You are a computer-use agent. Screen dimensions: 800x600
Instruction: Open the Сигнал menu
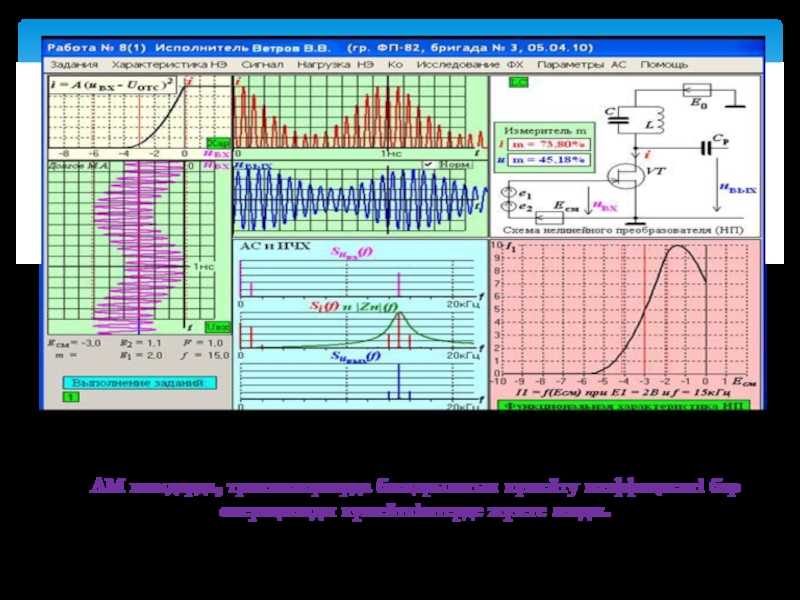point(261,64)
